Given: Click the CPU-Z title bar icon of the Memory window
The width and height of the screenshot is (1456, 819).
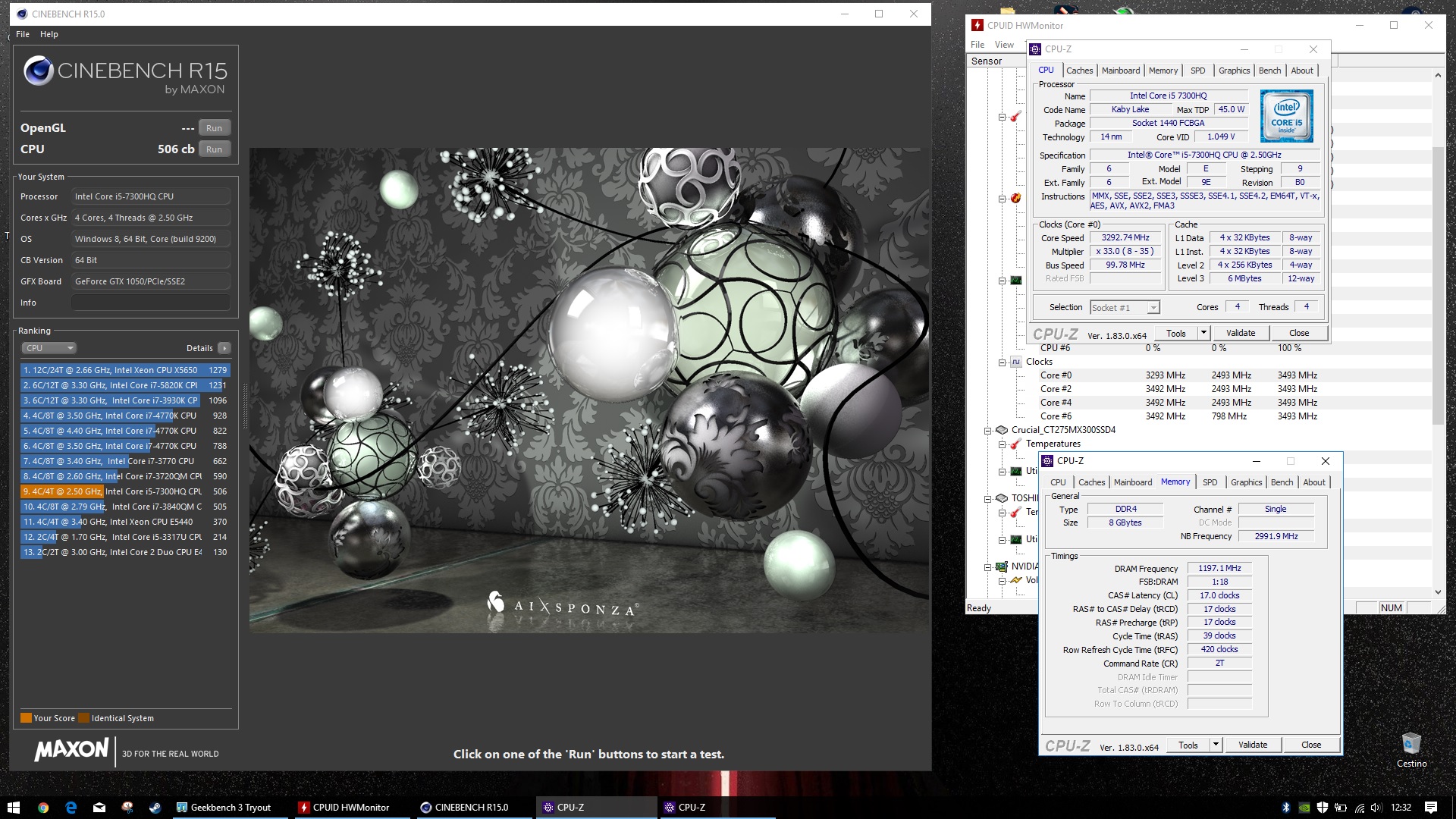Looking at the screenshot, I should [1048, 461].
